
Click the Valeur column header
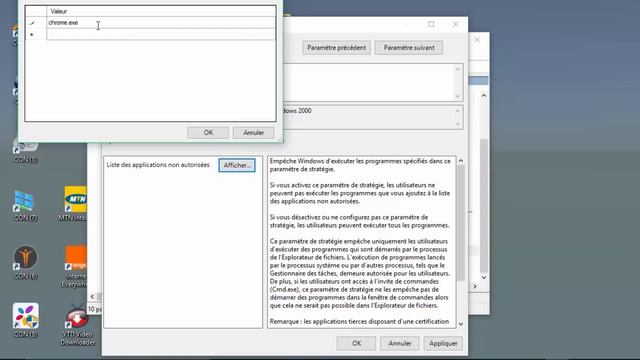[x=161, y=11]
